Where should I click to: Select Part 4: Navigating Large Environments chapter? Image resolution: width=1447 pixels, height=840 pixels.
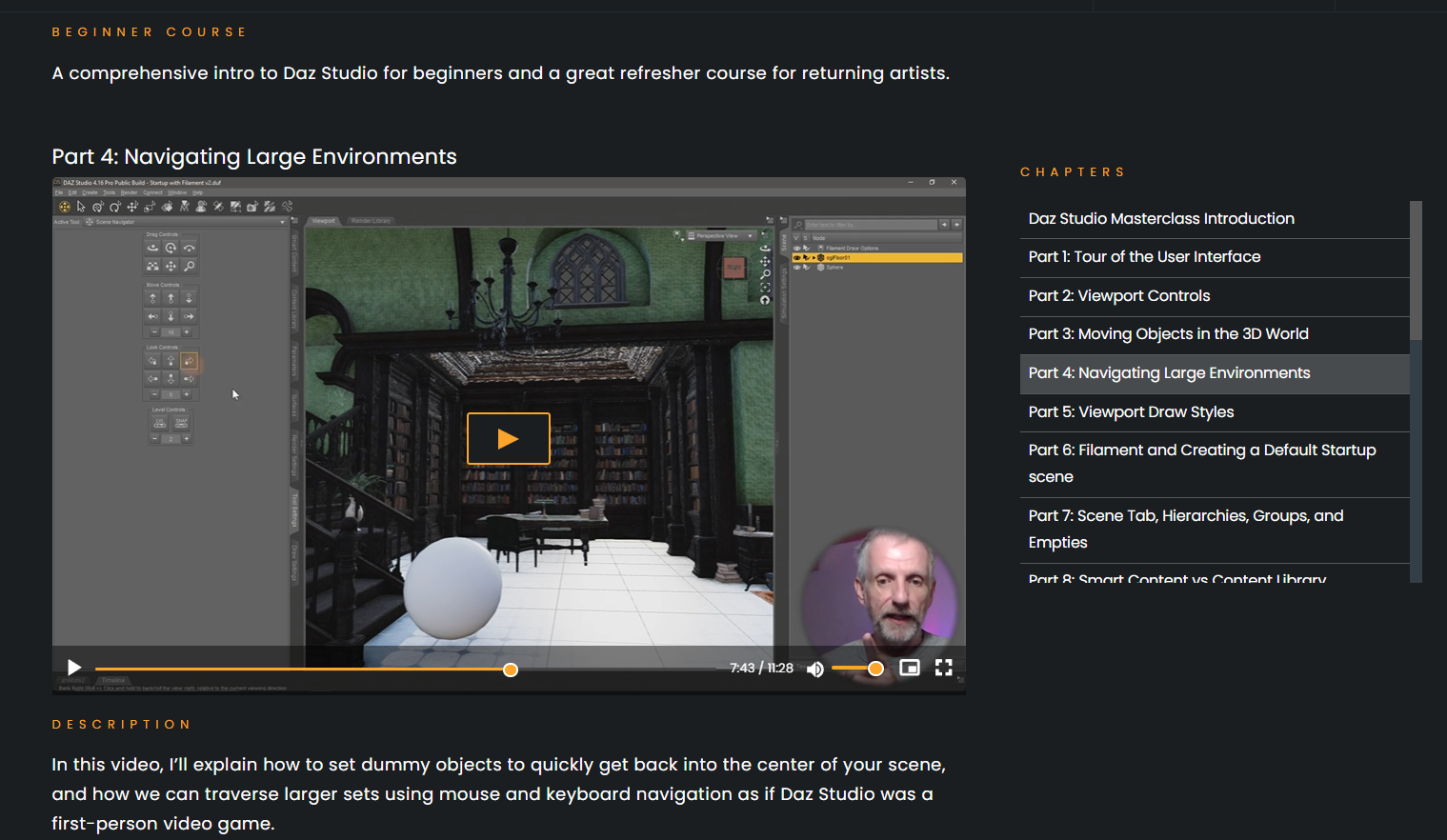1215,373
